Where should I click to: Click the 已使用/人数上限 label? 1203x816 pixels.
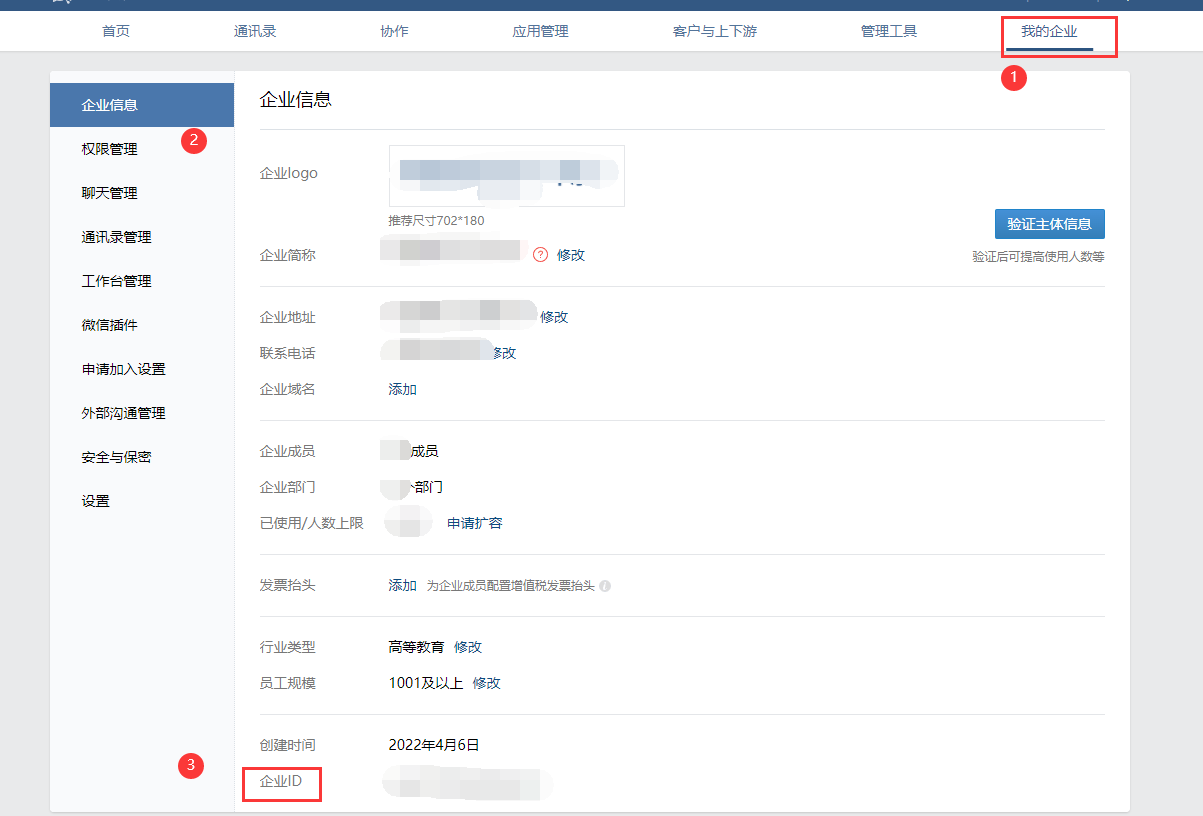[312, 523]
